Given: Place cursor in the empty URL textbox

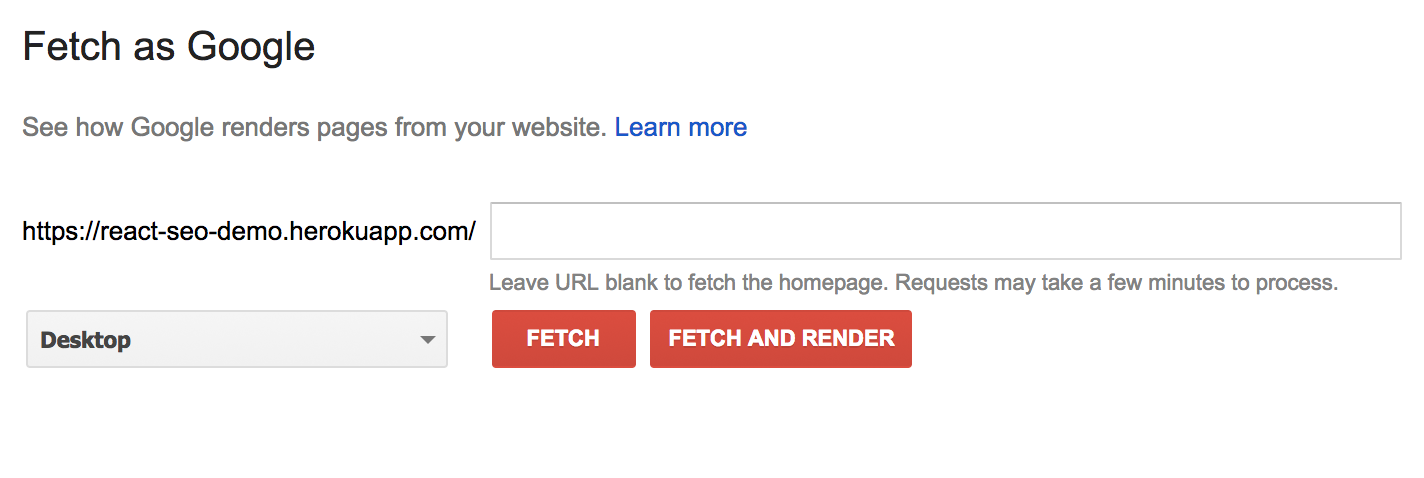Looking at the screenshot, I should tap(945, 231).
